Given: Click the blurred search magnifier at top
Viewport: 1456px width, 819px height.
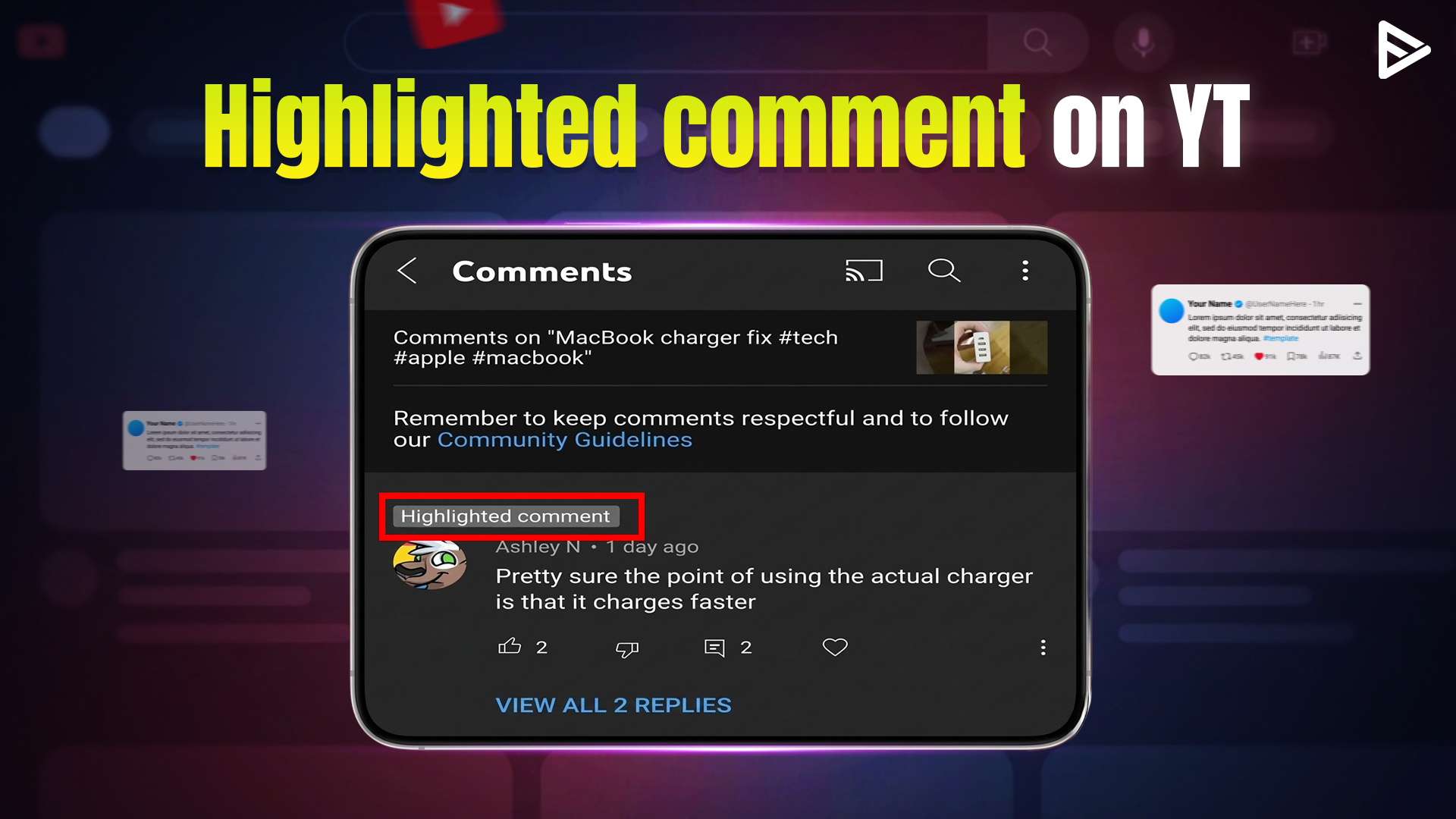Looking at the screenshot, I should (x=1037, y=42).
